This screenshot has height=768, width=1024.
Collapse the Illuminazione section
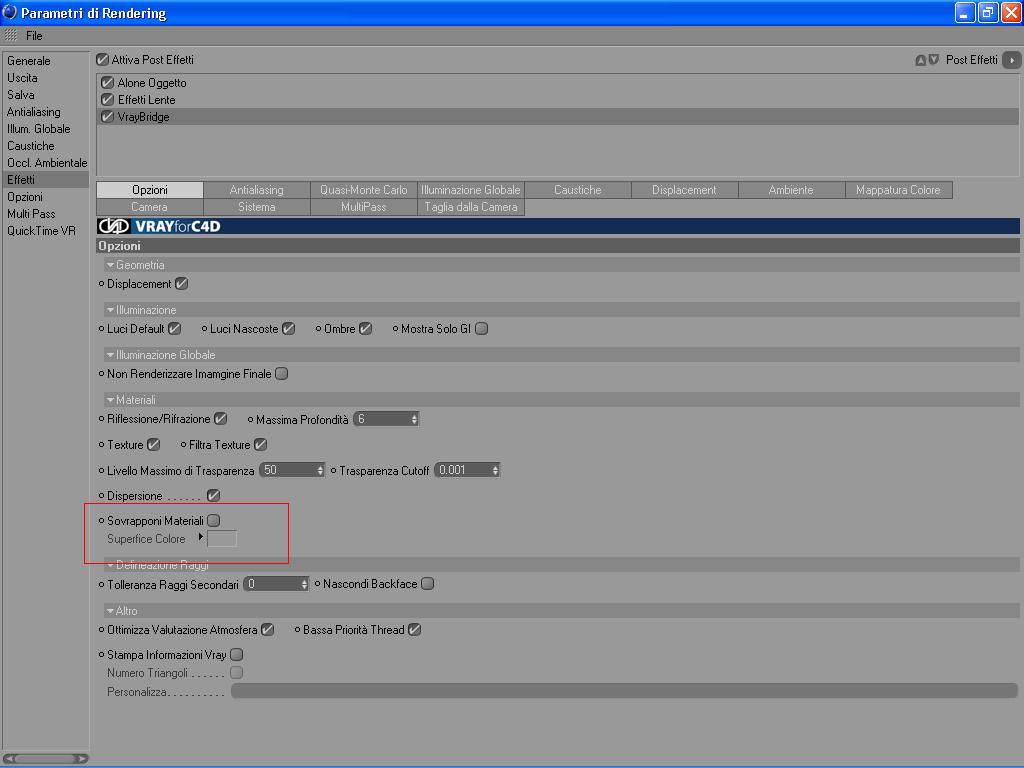point(110,310)
